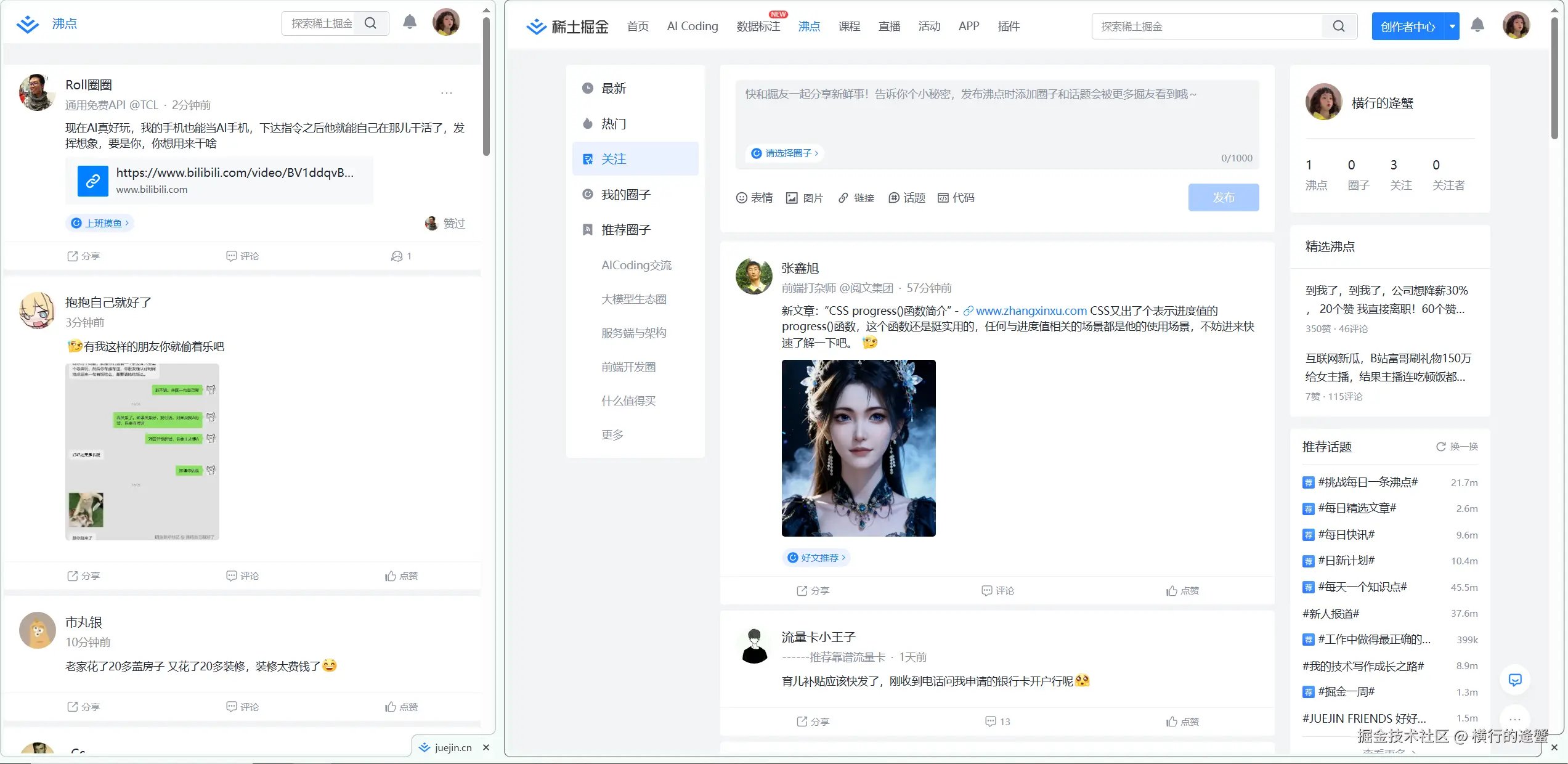The height and width of the screenshot is (764, 1568).
Task: Click the 图片 icon to attach a picture
Action: [792, 197]
